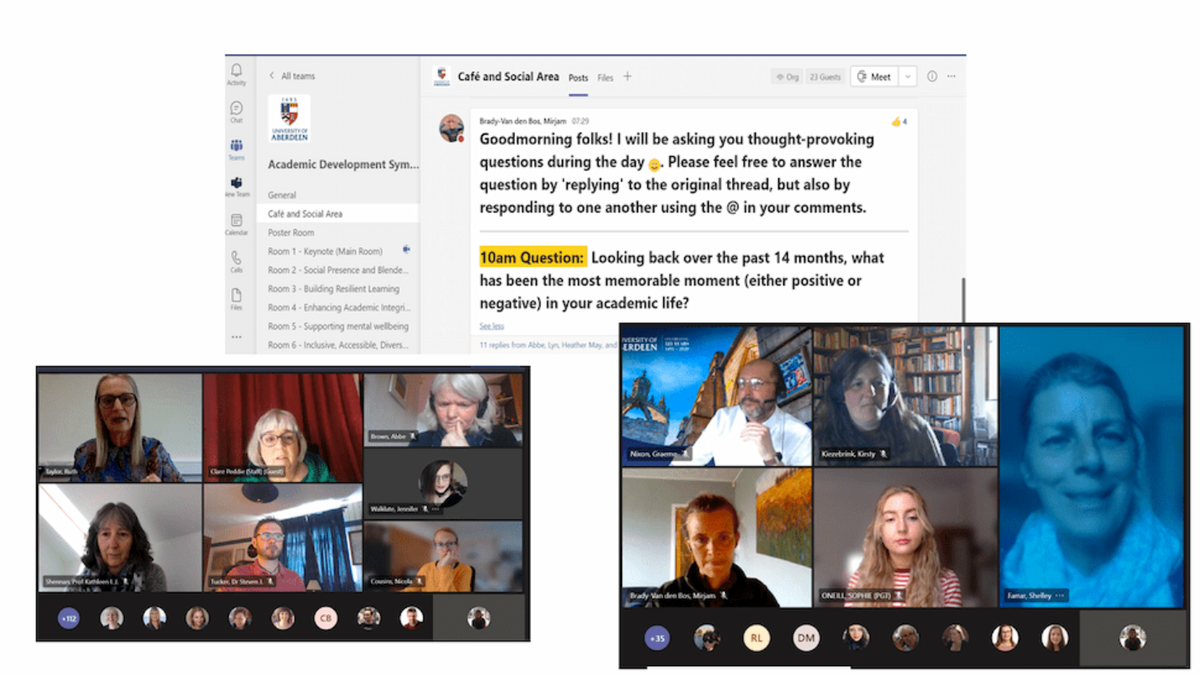This screenshot has width=1200, height=675.
Task: Select ONEILL, SOPHIE (PGT) video tile
Action: pos(905,537)
